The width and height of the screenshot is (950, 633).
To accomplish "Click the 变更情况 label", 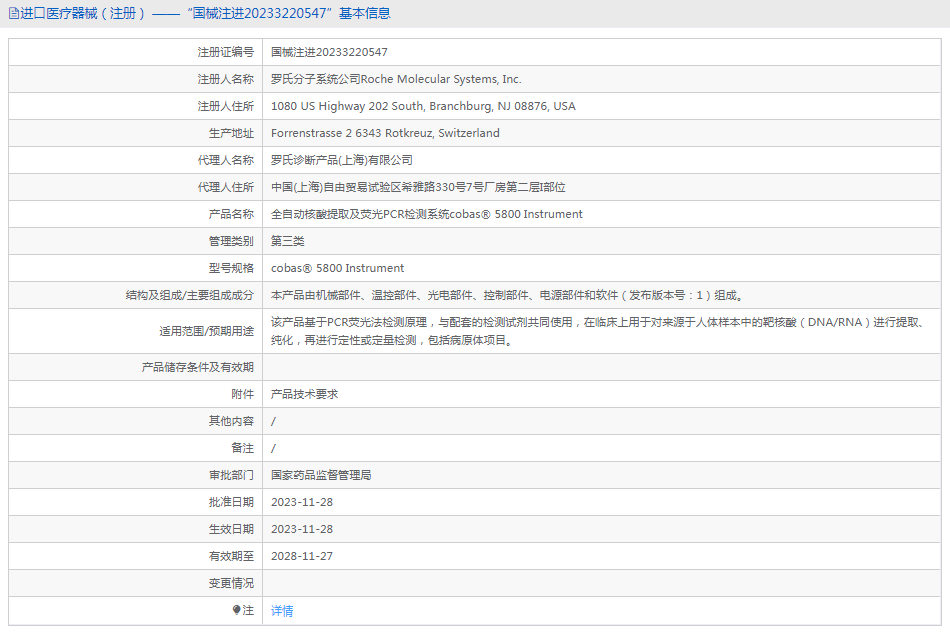I will point(231,583).
